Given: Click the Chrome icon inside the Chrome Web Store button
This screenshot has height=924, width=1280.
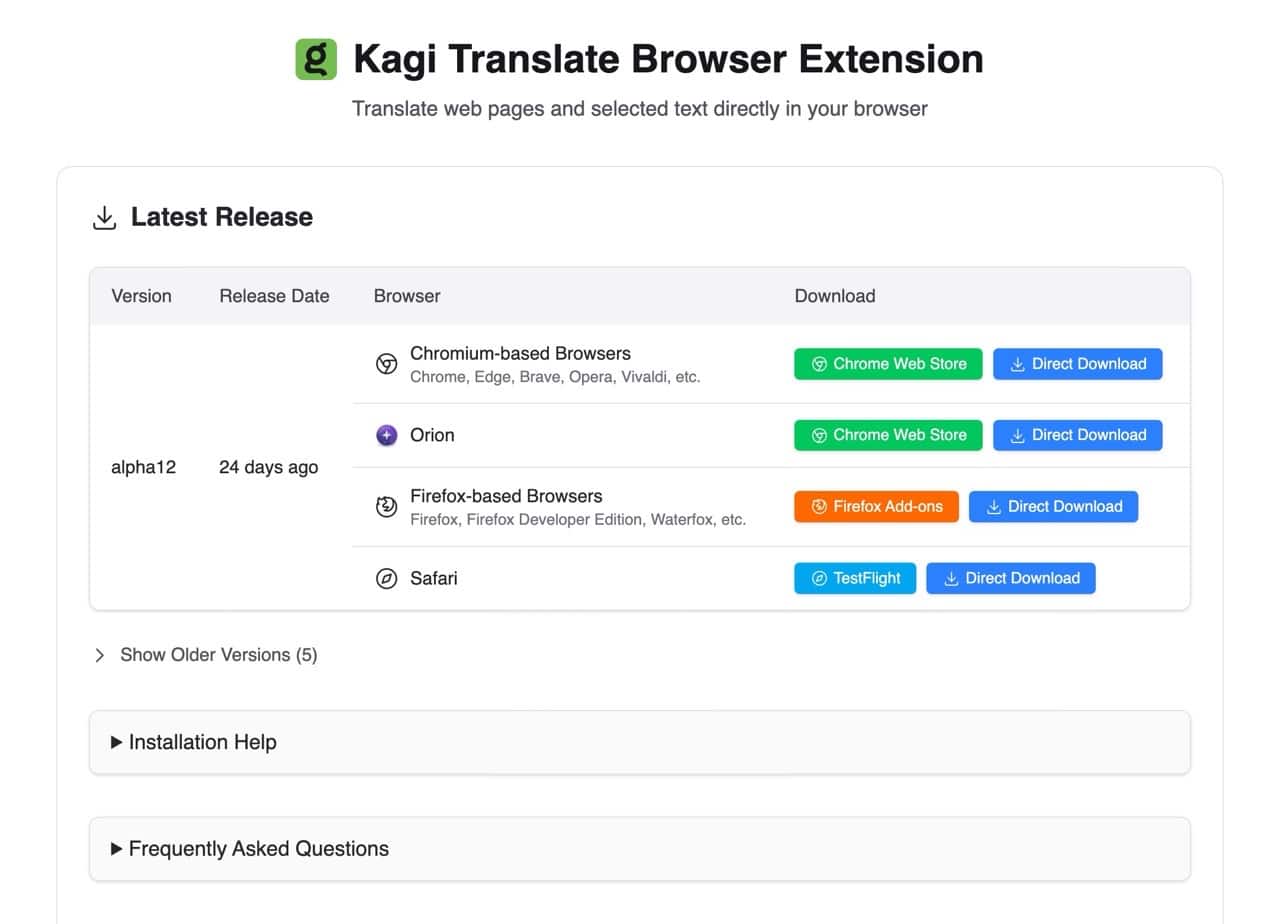Looking at the screenshot, I should pos(820,364).
